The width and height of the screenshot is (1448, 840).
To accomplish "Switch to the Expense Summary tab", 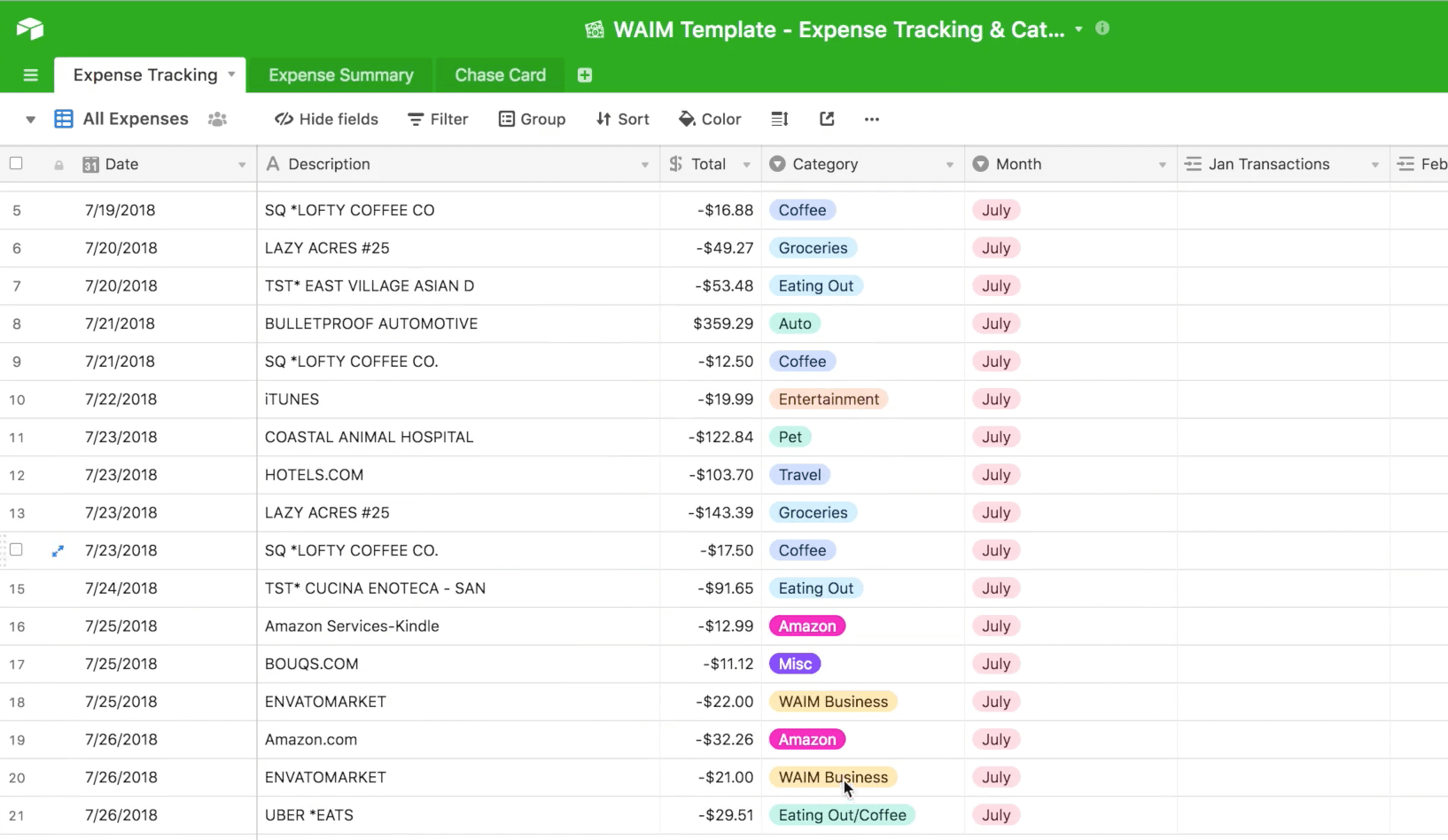I will [x=340, y=75].
